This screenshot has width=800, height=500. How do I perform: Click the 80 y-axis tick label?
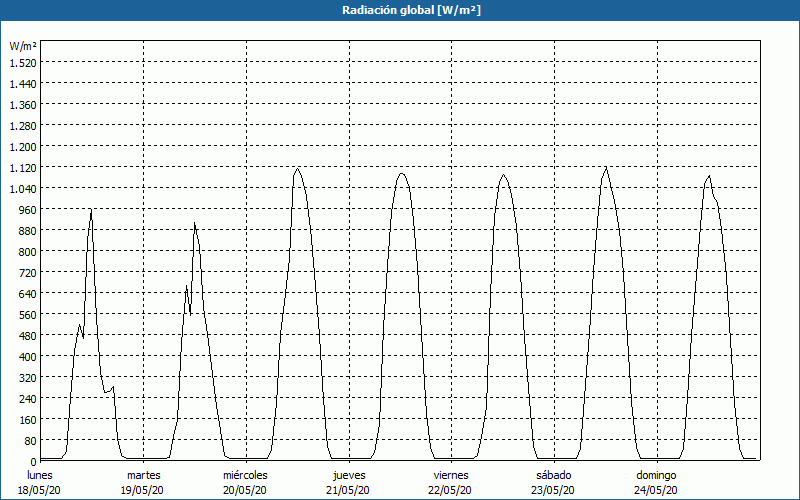(30, 440)
